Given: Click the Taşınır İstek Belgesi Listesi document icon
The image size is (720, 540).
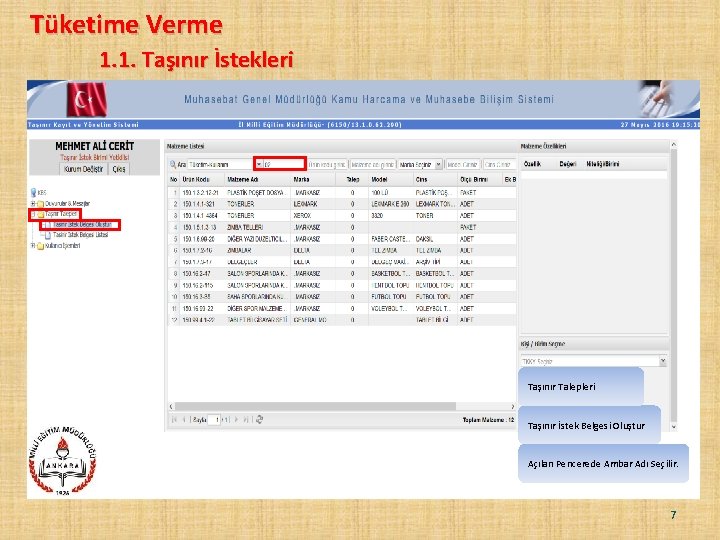Looking at the screenshot, I should [48, 235].
